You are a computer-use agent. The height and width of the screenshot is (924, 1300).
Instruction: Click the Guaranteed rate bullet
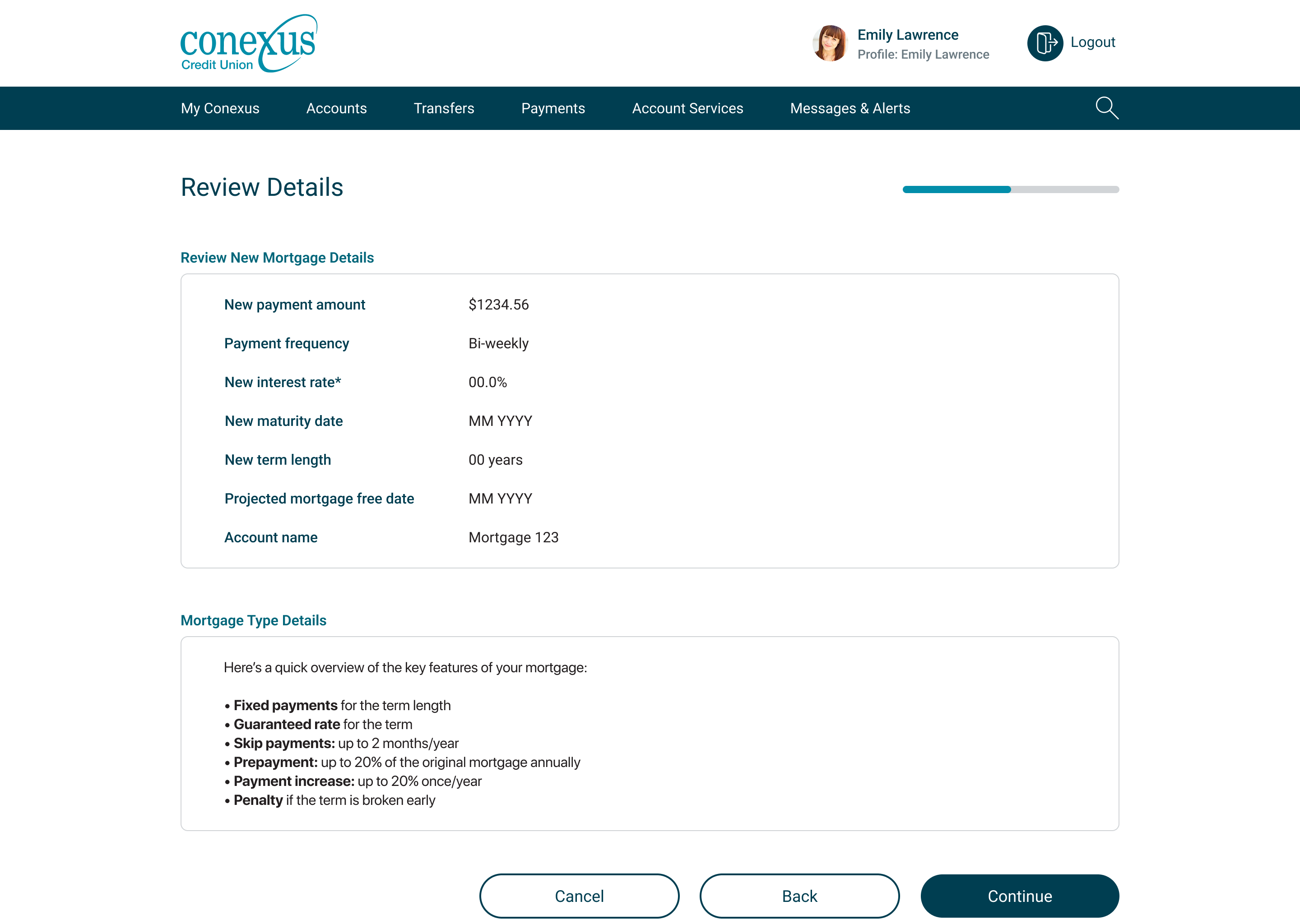pos(318,724)
